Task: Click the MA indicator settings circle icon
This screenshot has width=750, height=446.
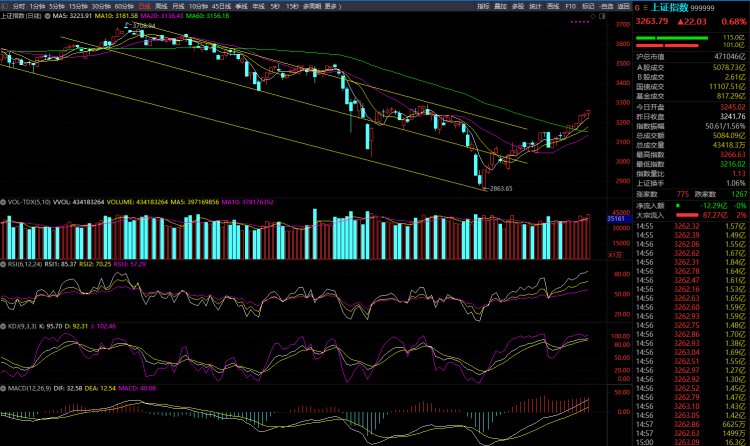Action: point(45,17)
